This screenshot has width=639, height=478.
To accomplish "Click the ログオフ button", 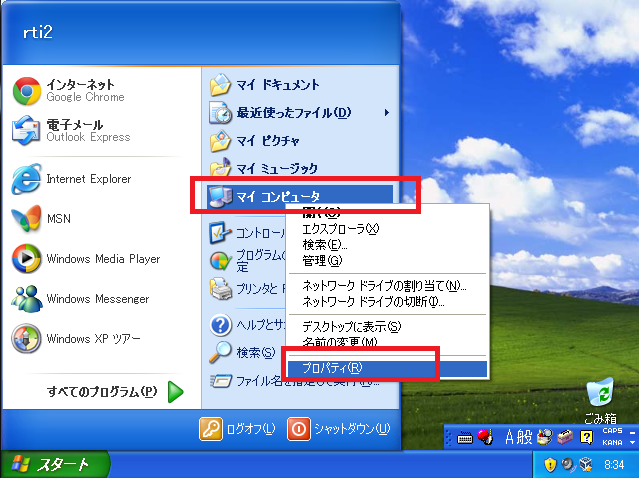I will coord(238,429).
